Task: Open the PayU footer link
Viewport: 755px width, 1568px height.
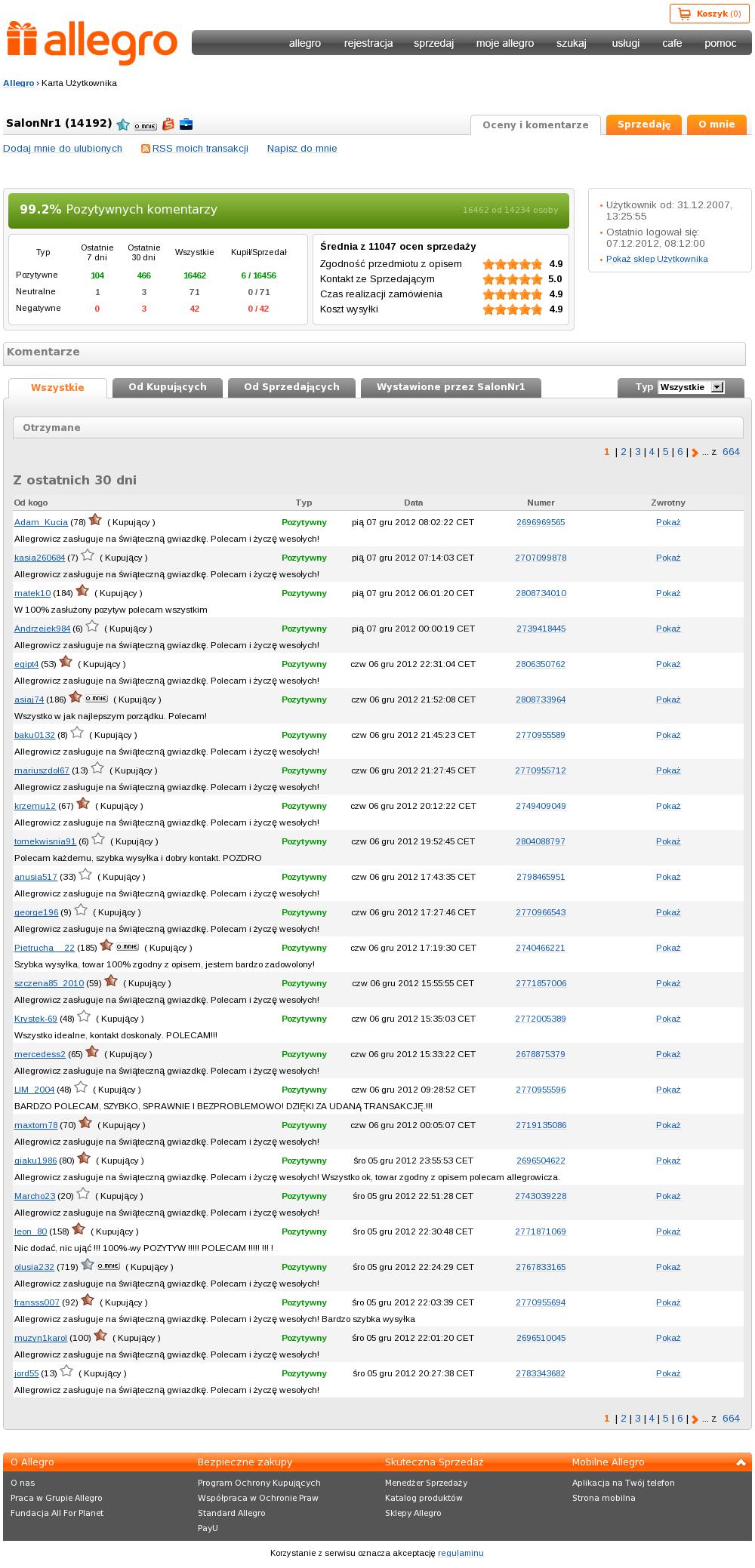Action: tap(208, 1528)
